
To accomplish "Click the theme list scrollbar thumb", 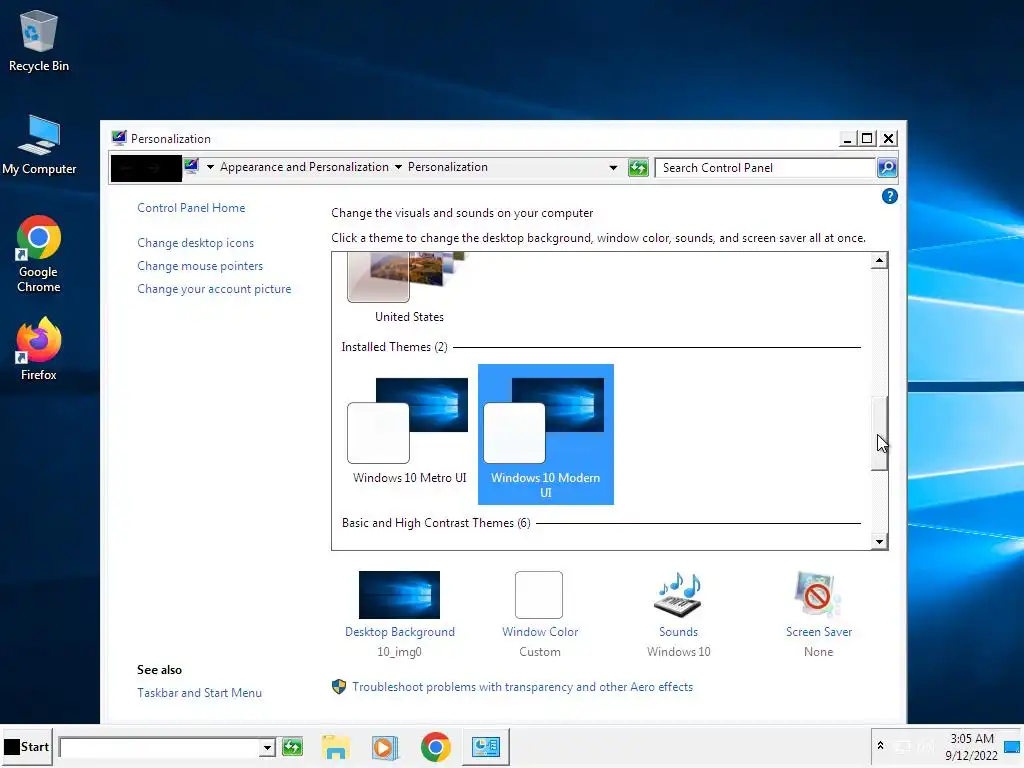I will pos(879,434).
